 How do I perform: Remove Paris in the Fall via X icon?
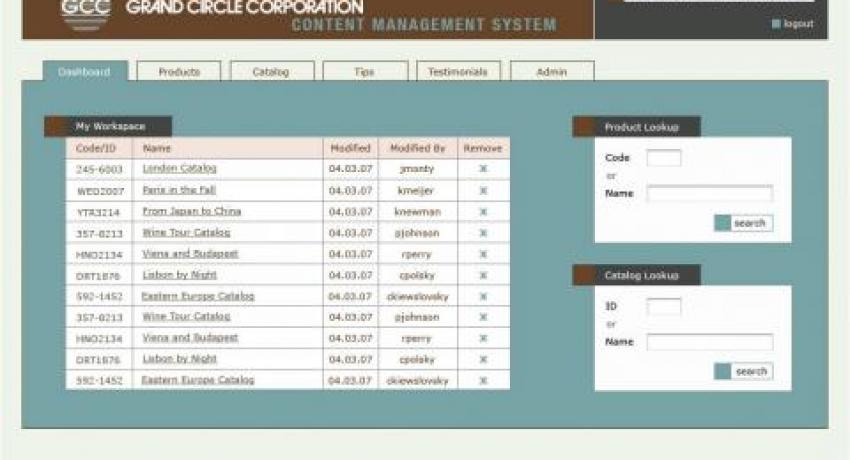click(x=483, y=191)
